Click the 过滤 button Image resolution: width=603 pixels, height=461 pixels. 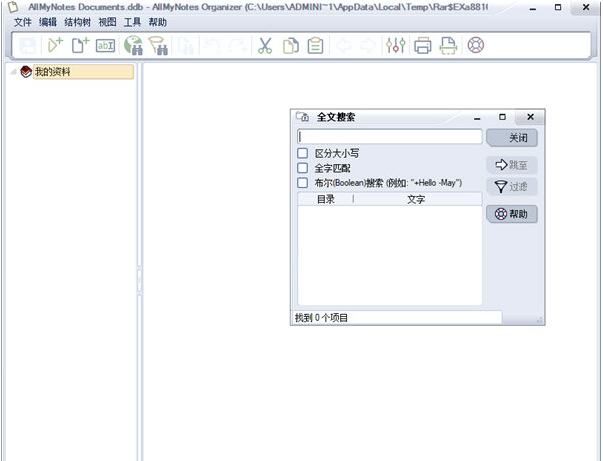[x=512, y=187]
